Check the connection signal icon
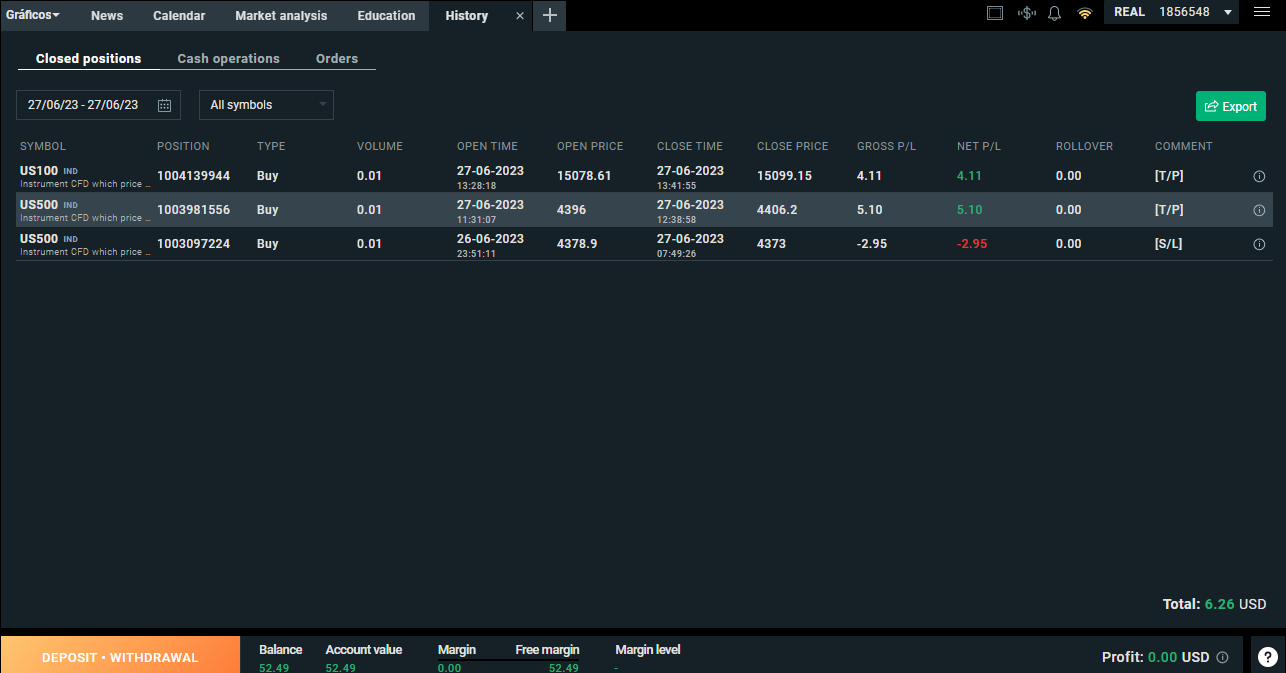 [1084, 13]
